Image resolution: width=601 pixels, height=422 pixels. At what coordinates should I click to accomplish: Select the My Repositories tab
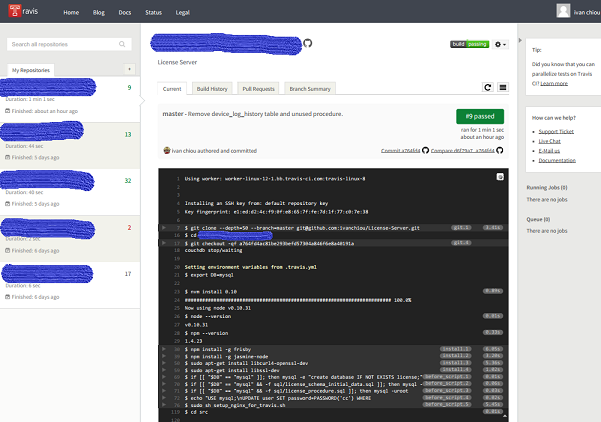[x=31, y=70]
